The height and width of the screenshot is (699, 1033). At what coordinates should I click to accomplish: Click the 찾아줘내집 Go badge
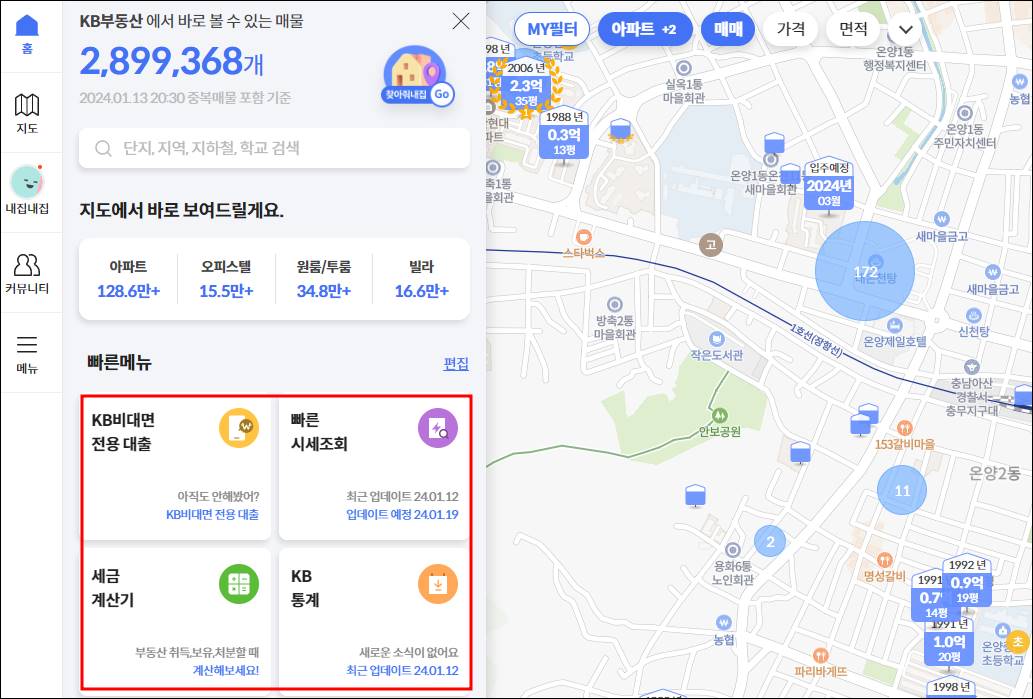pyautogui.click(x=418, y=76)
